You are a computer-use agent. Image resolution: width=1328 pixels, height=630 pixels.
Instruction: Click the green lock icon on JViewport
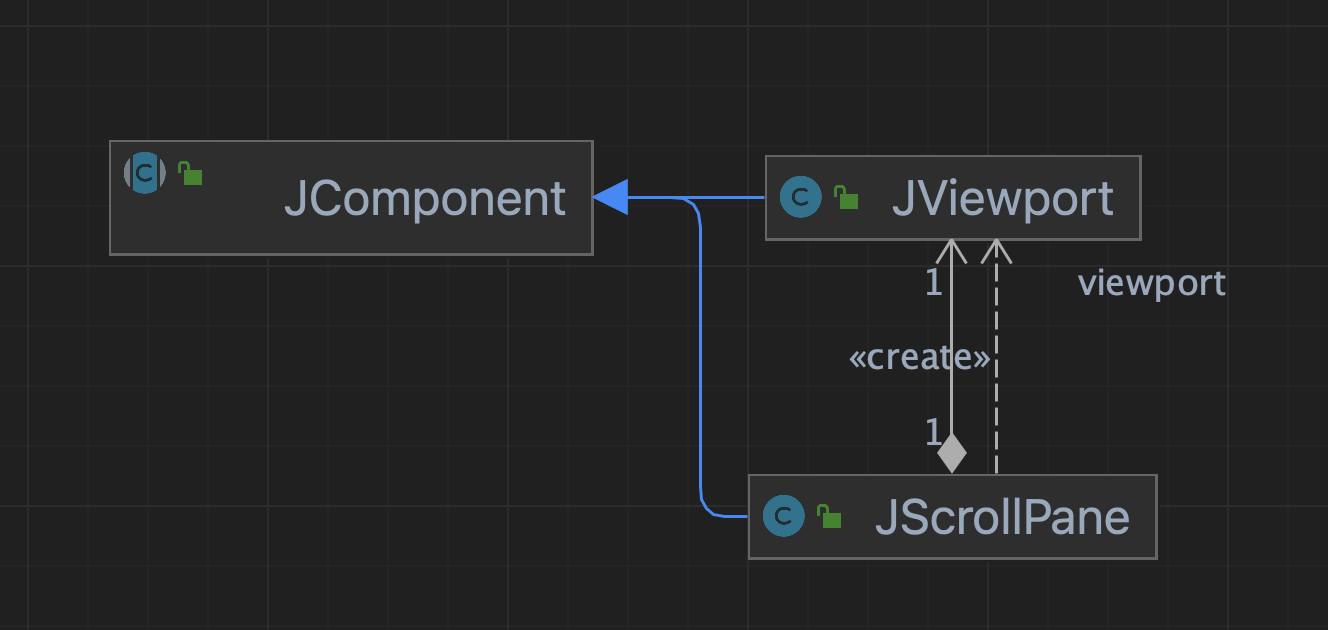tap(846, 198)
